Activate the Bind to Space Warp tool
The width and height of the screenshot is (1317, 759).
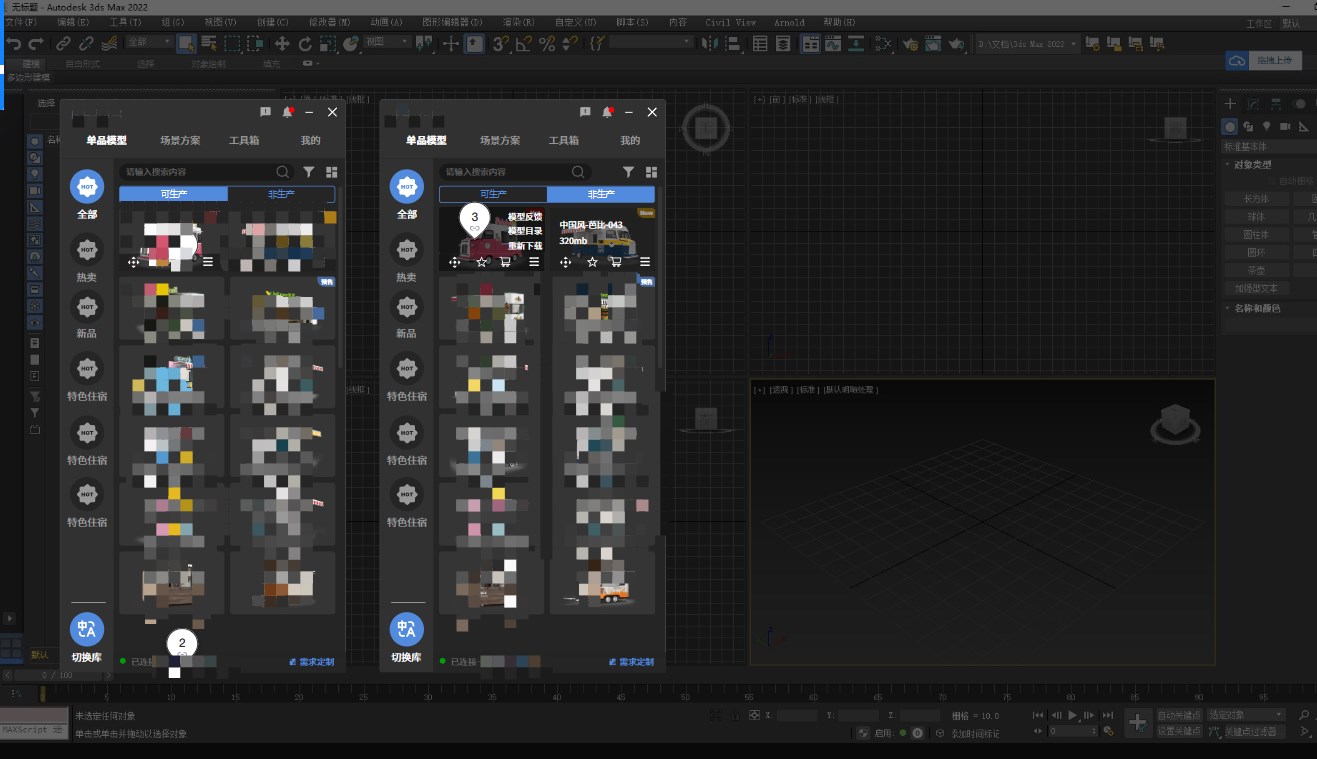click(x=108, y=43)
